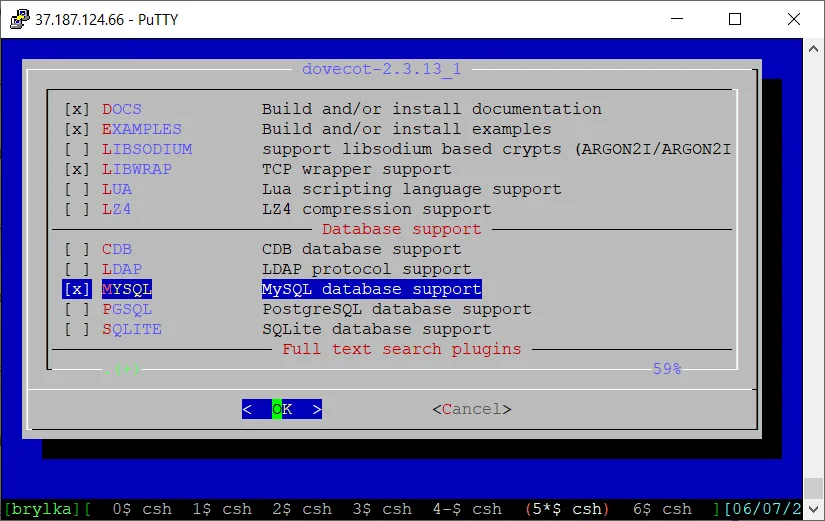Select the active '5*$ csh' window
The image size is (825, 521).
[x=567, y=509]
